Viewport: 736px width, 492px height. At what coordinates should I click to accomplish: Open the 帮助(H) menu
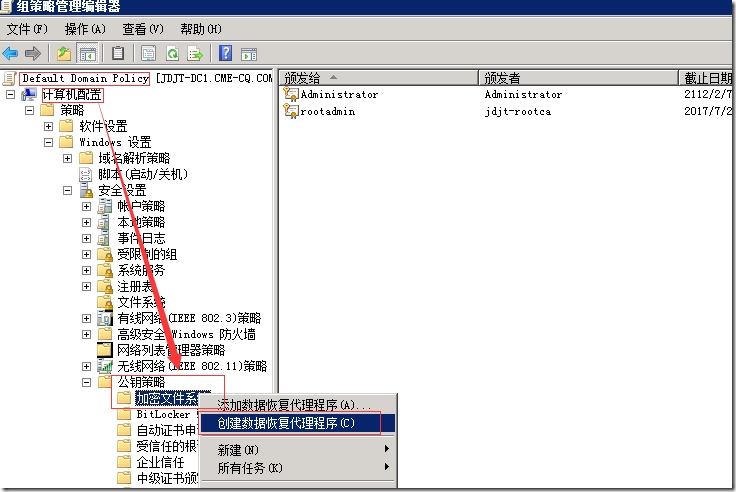[201, 29]
